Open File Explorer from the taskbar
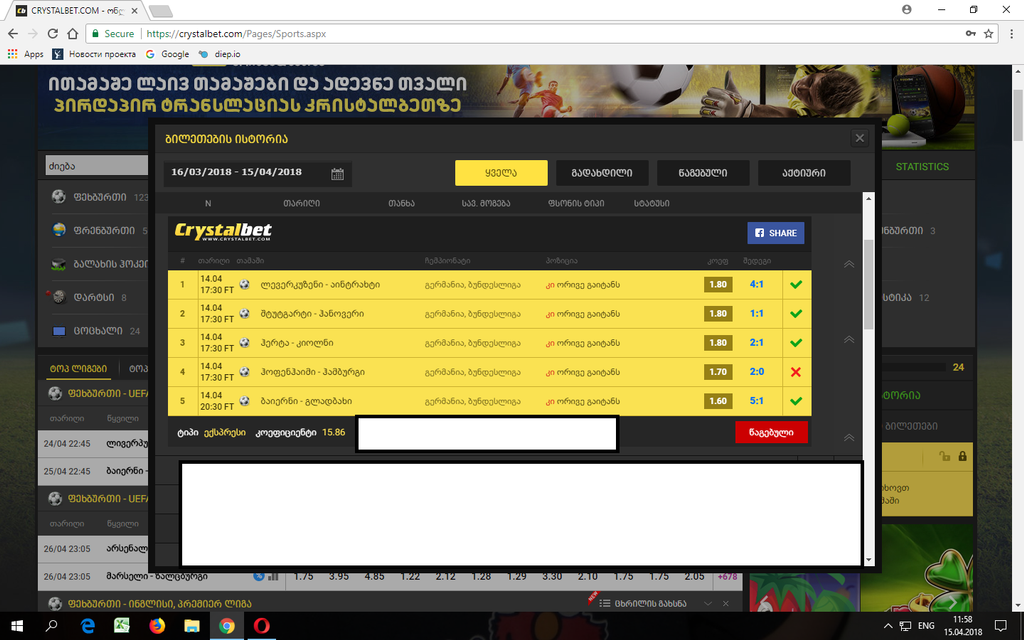This screenshot has width=1024, height=640. click(x=191, y=626)
